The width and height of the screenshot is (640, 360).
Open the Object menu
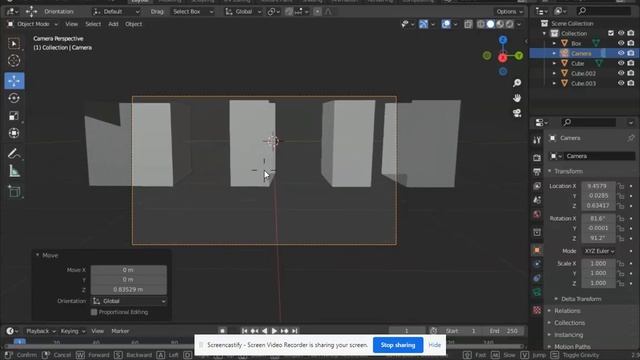tap(133, 24)
